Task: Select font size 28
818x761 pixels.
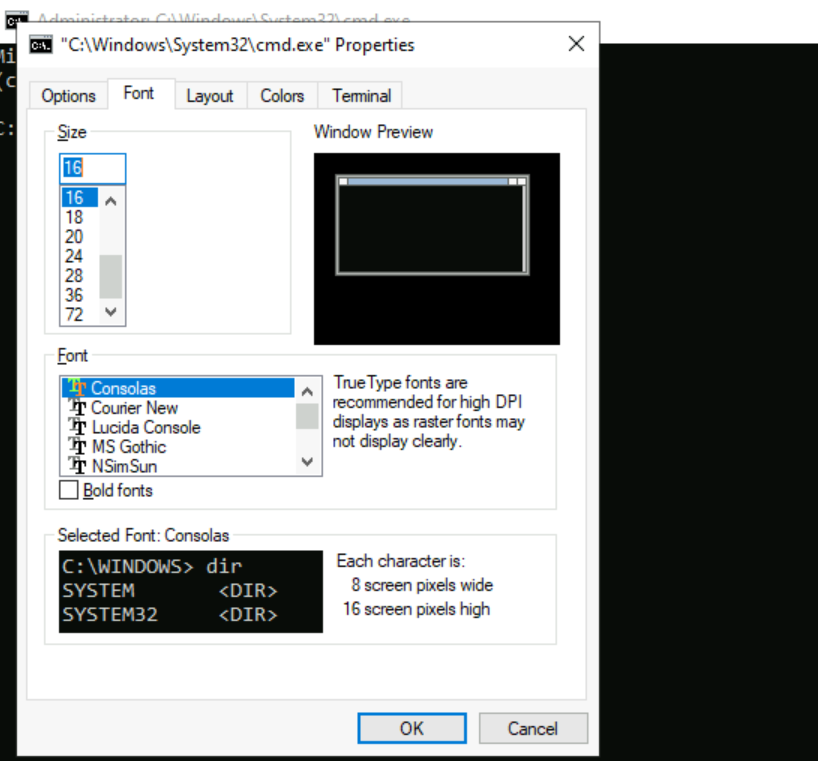Action: click(x=79, y=275)
